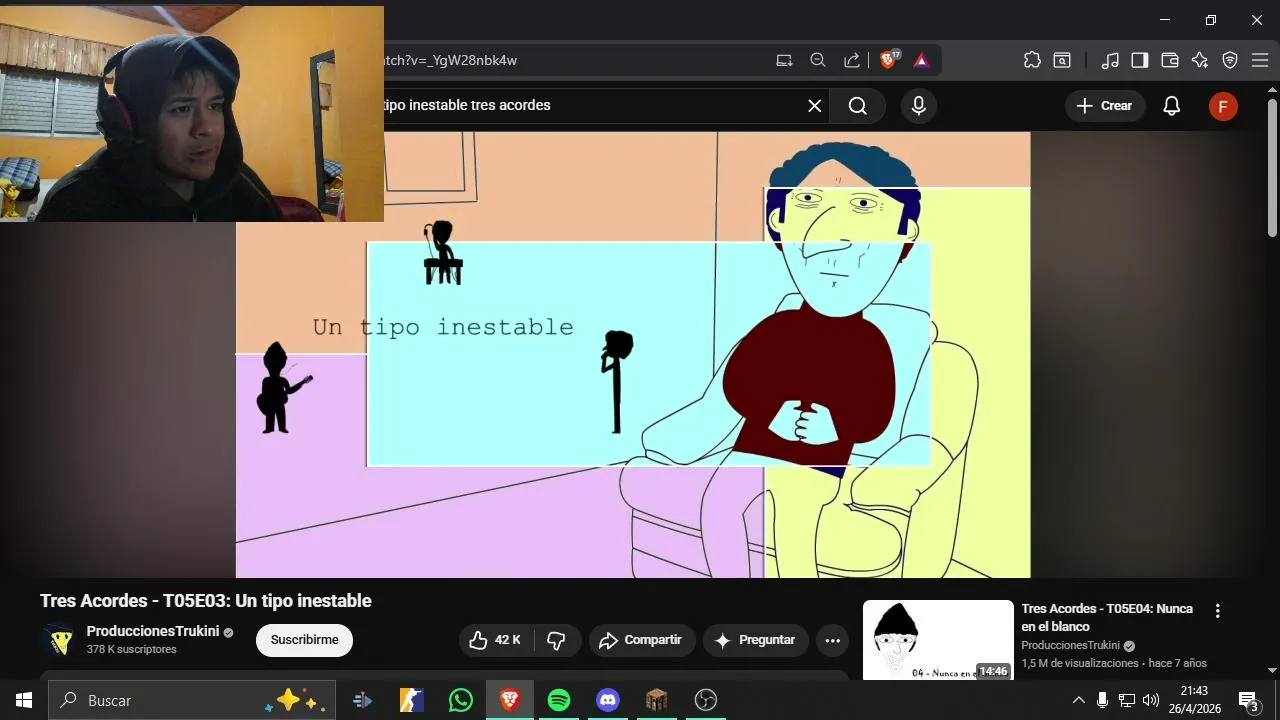This screenshot has width=1280, height=720.
Task: Open the volume speaker tray icon
Action: pos(1151,700)
